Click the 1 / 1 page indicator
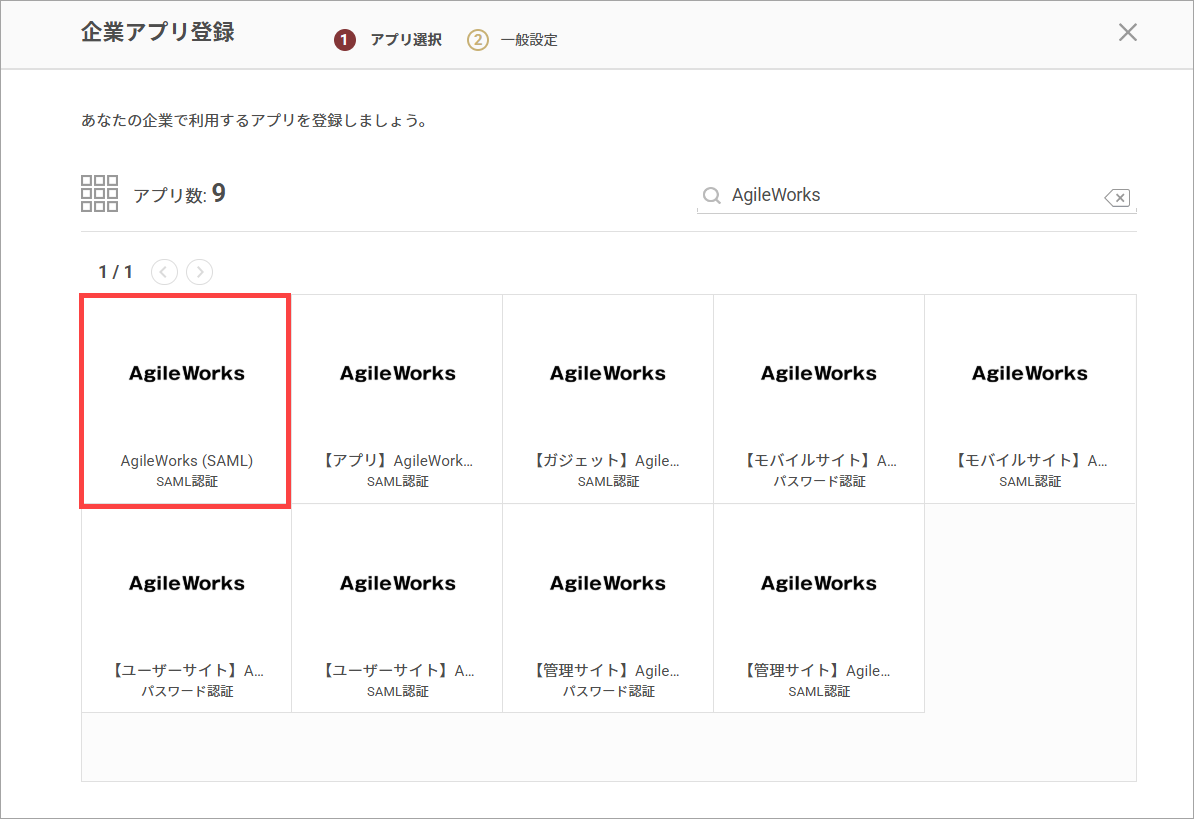 click(x=116, y=272)
